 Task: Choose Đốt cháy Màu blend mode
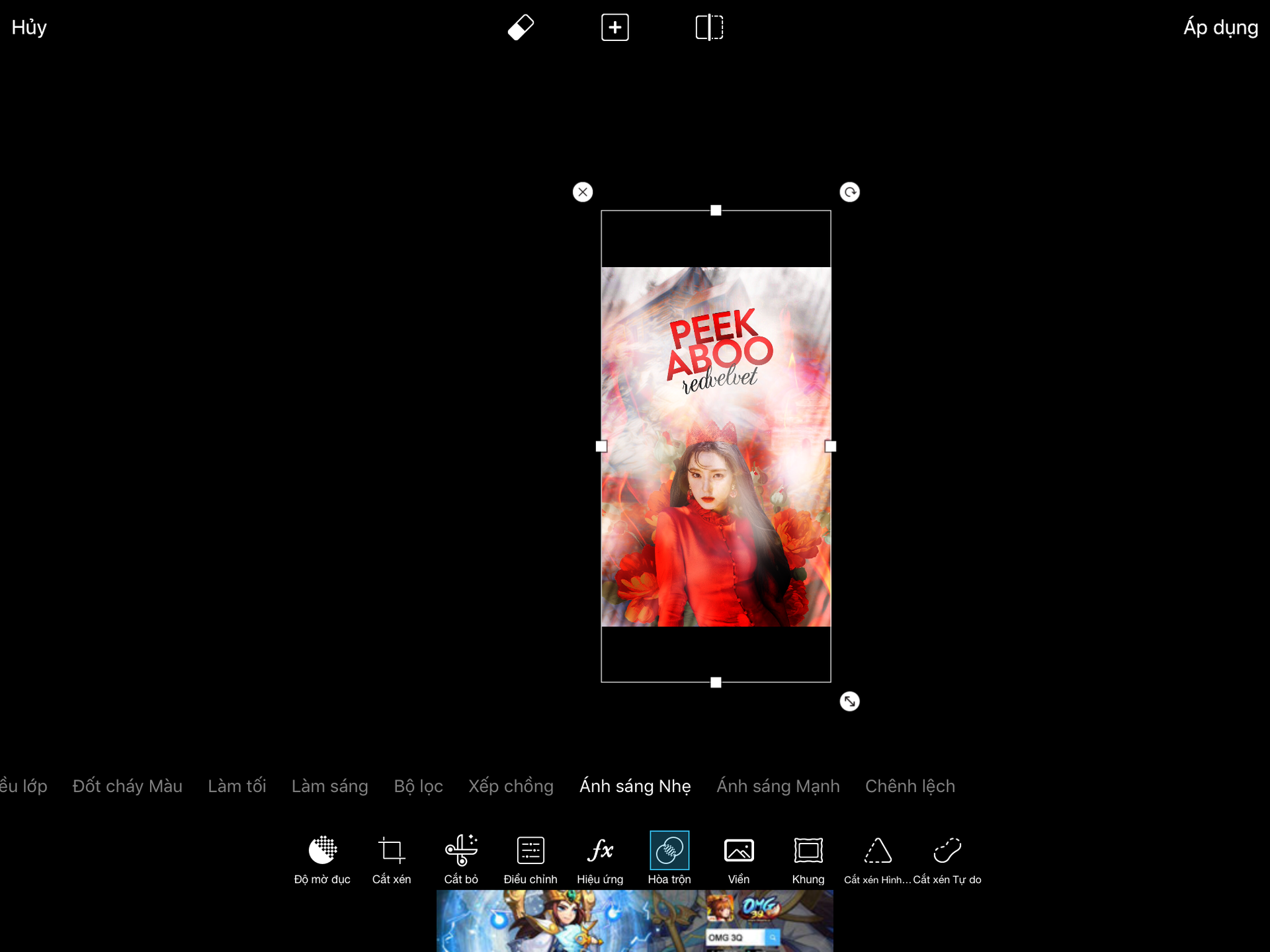(128, 786)
